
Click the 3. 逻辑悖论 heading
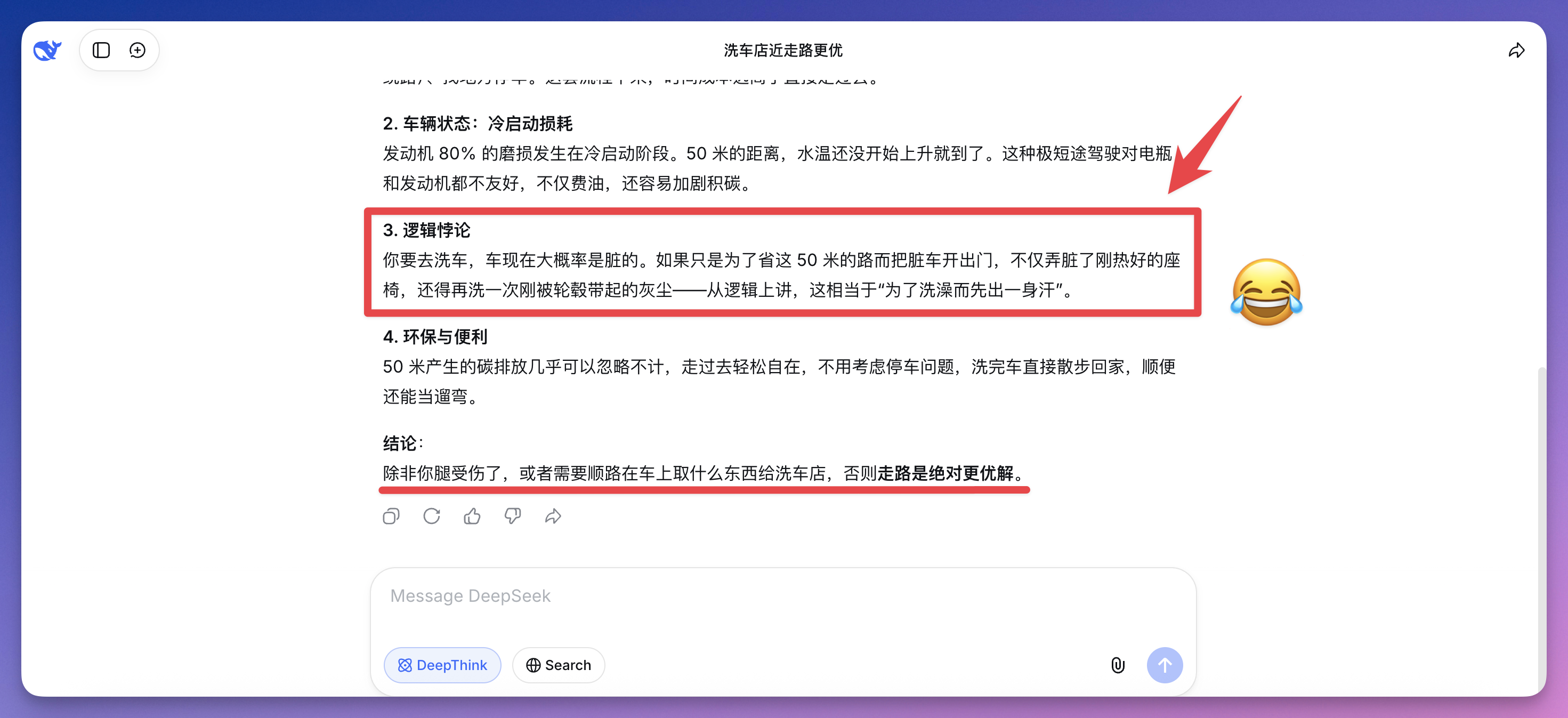click(x=426, y=230)
